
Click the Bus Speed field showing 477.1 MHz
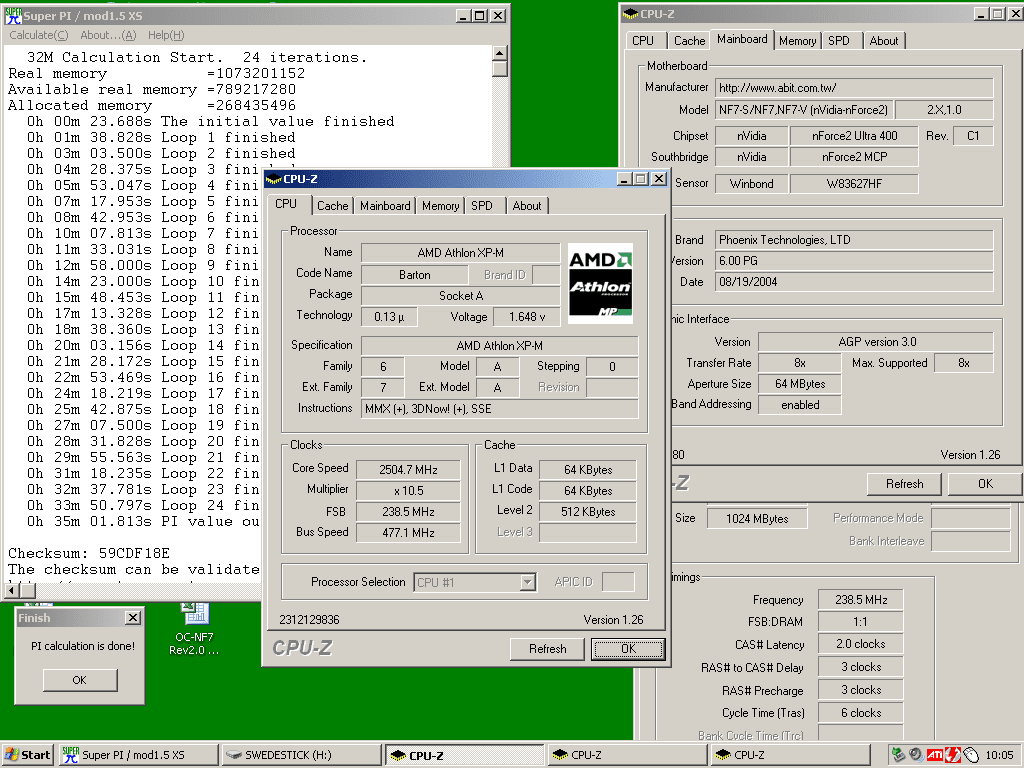408,532
